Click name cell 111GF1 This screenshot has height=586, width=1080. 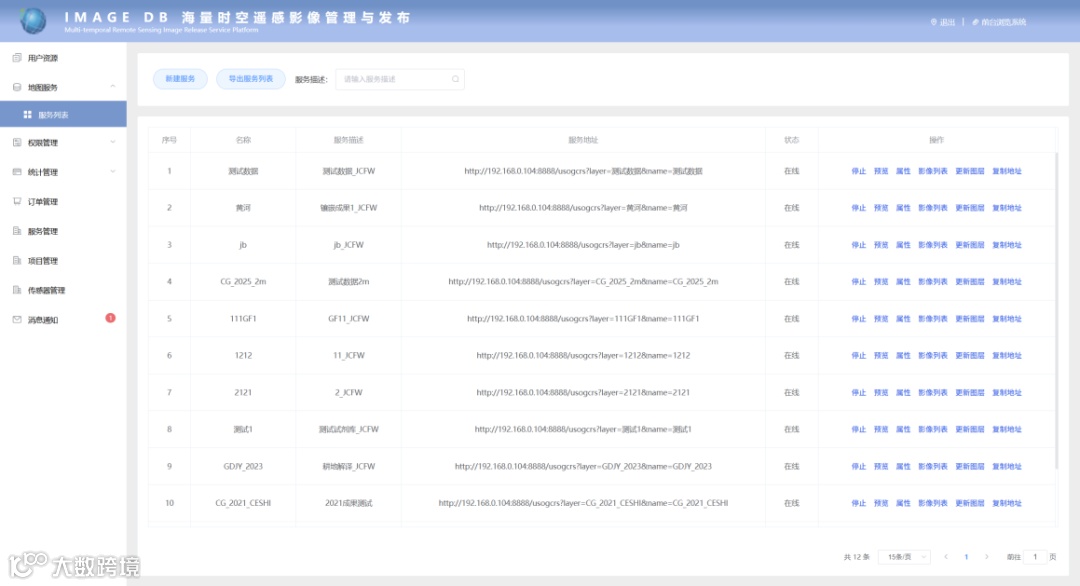coord(243,319)
